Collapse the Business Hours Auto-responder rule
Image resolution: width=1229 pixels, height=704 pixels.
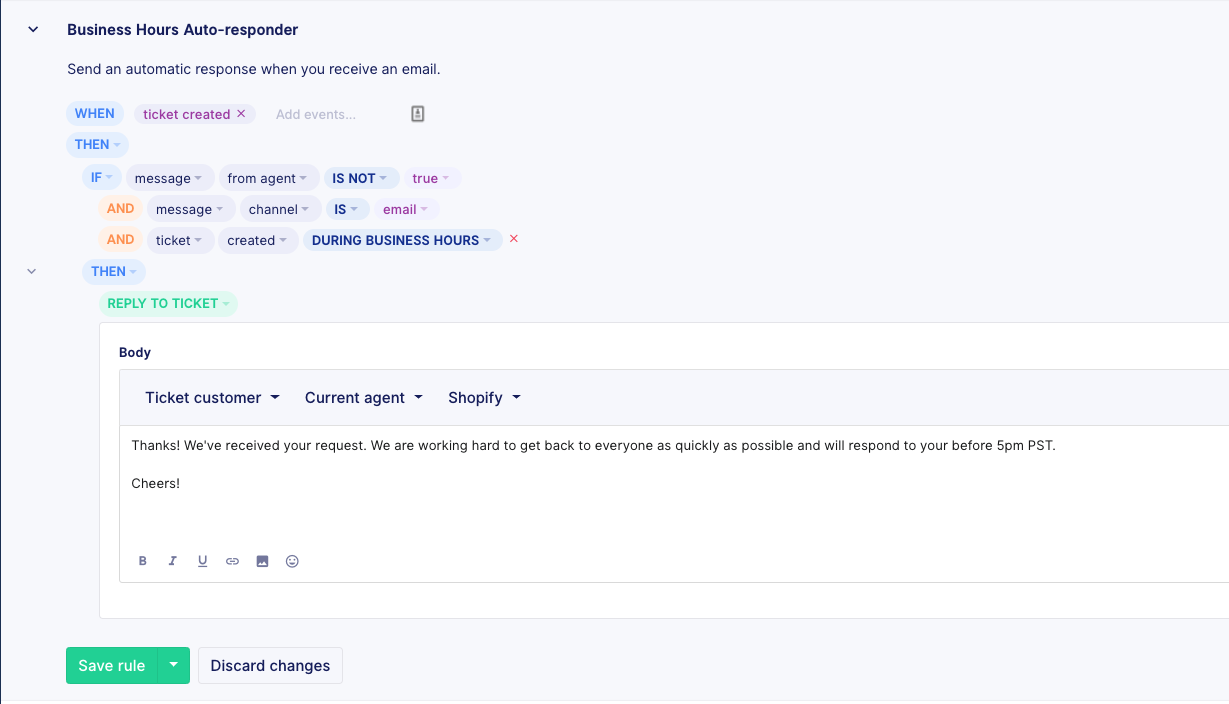[33, 30]
